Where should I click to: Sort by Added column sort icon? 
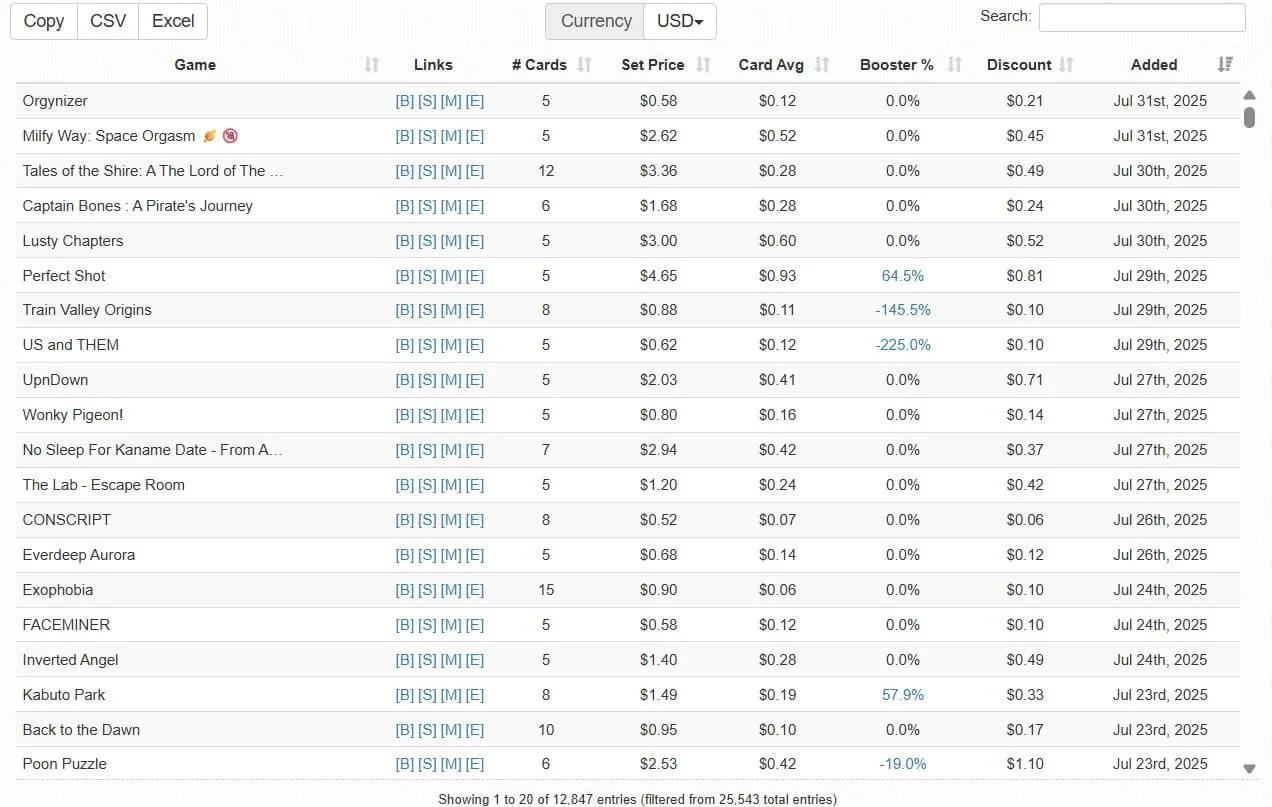pos(1225,65)
